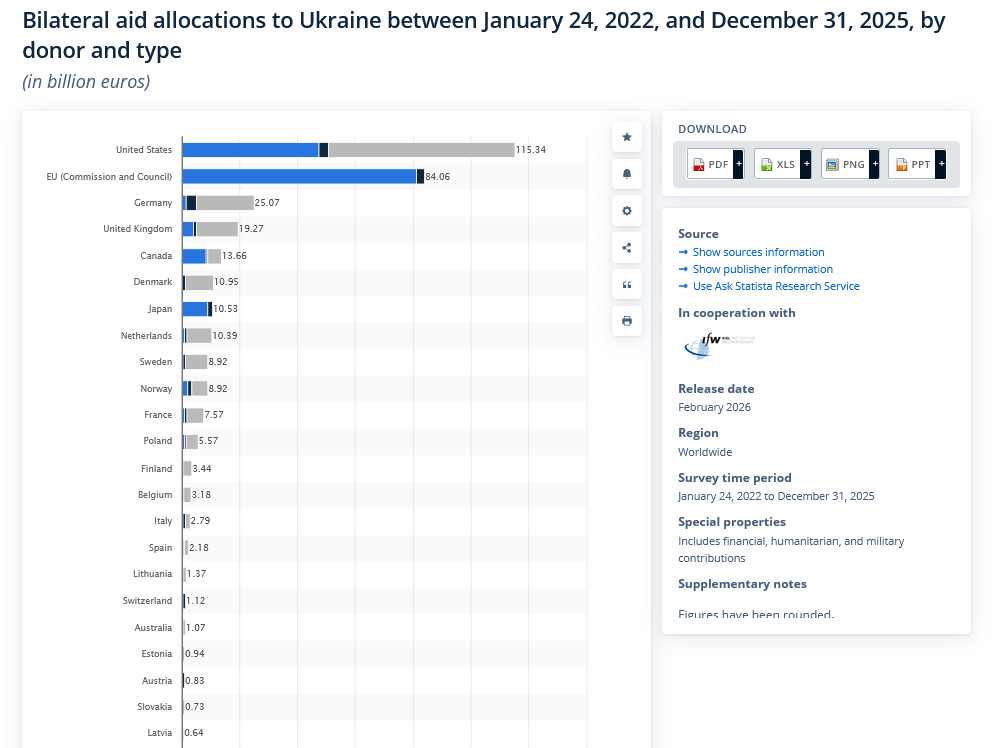Click the 84.06 value label
Screen dimensions: 992x748
438,177
